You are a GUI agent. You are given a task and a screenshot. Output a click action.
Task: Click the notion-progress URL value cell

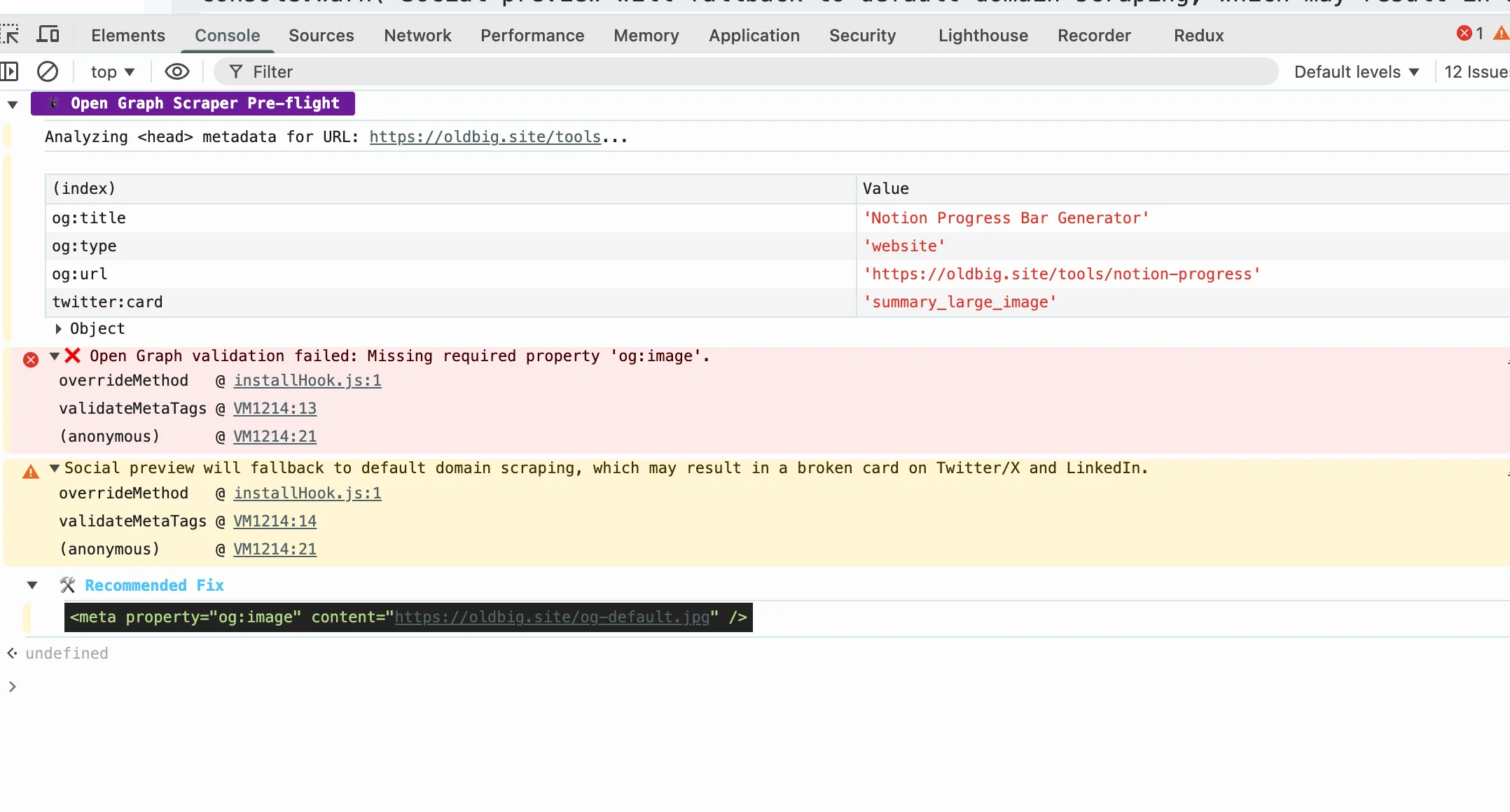click(1183, 274)
